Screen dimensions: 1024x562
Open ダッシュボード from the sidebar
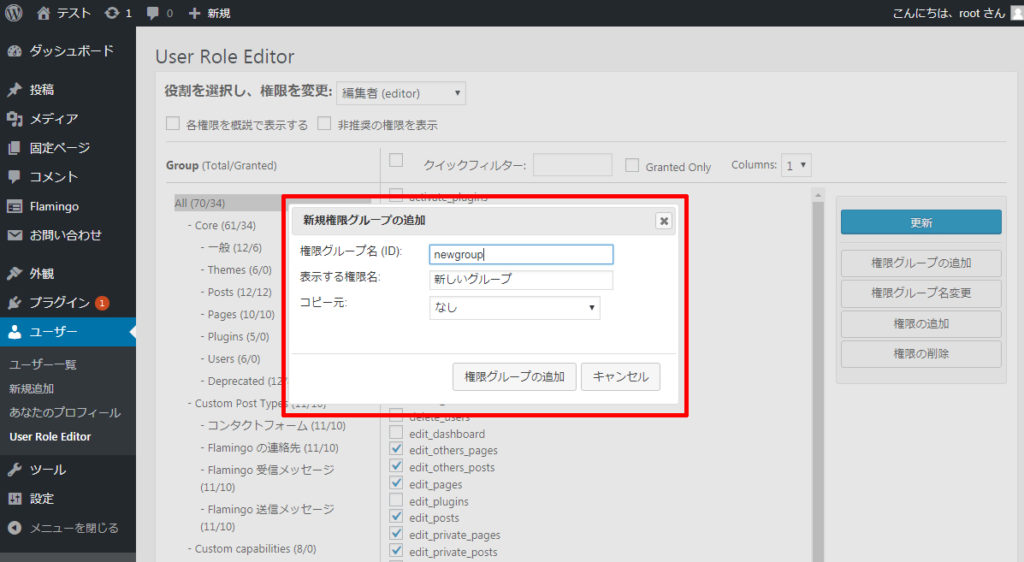point(70,51)
